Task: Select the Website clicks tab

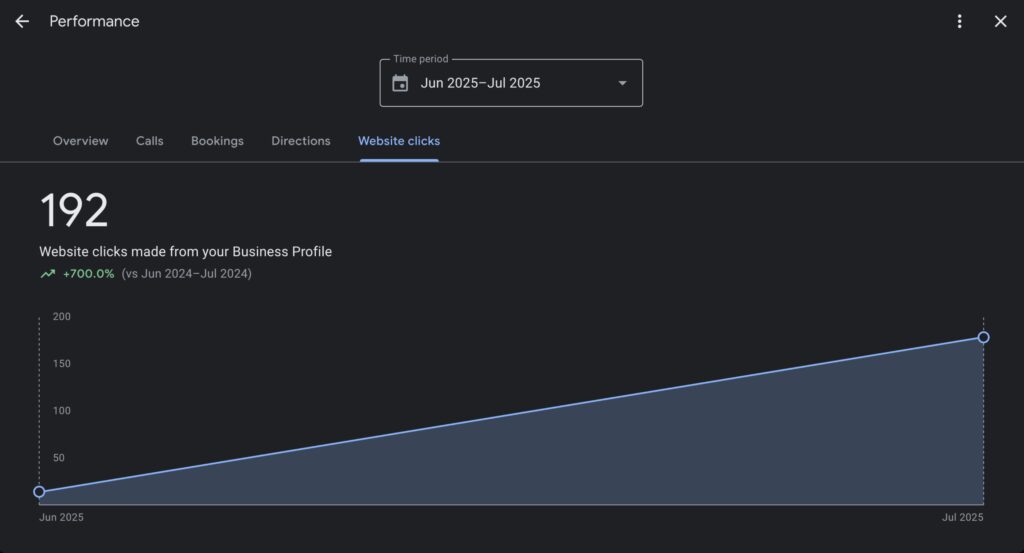Action: (x=399, y=141)
